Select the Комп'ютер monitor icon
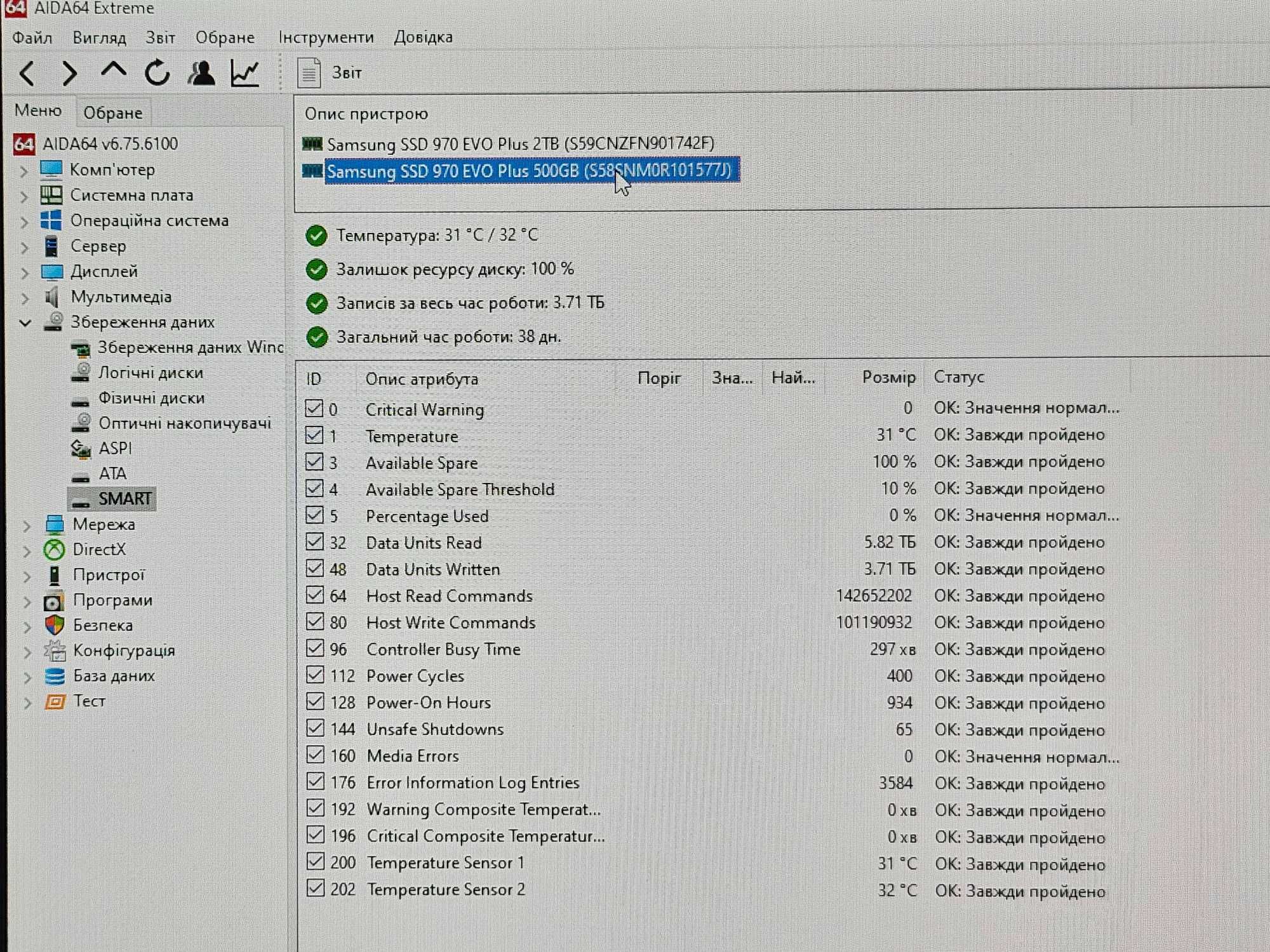Image resolution: width=1270 pixels, height=952 pixels. (x=51, y=169)
